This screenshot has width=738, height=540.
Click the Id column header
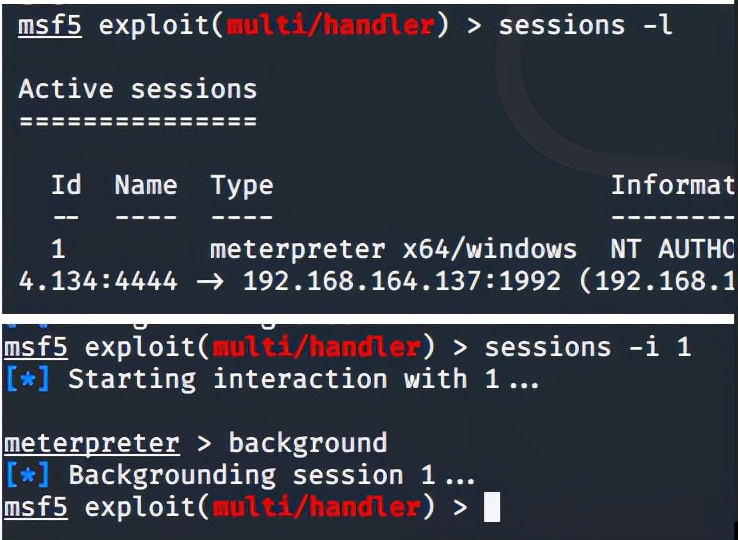click(66, 185)
